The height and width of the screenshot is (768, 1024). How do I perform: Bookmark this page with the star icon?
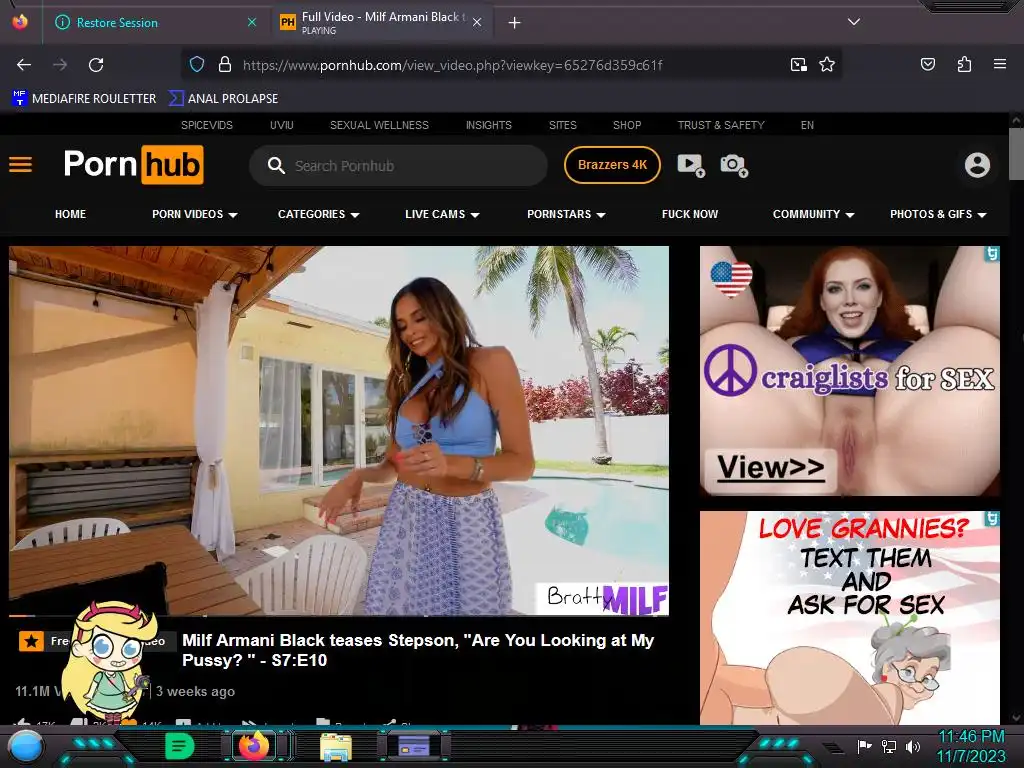(827, 65)
